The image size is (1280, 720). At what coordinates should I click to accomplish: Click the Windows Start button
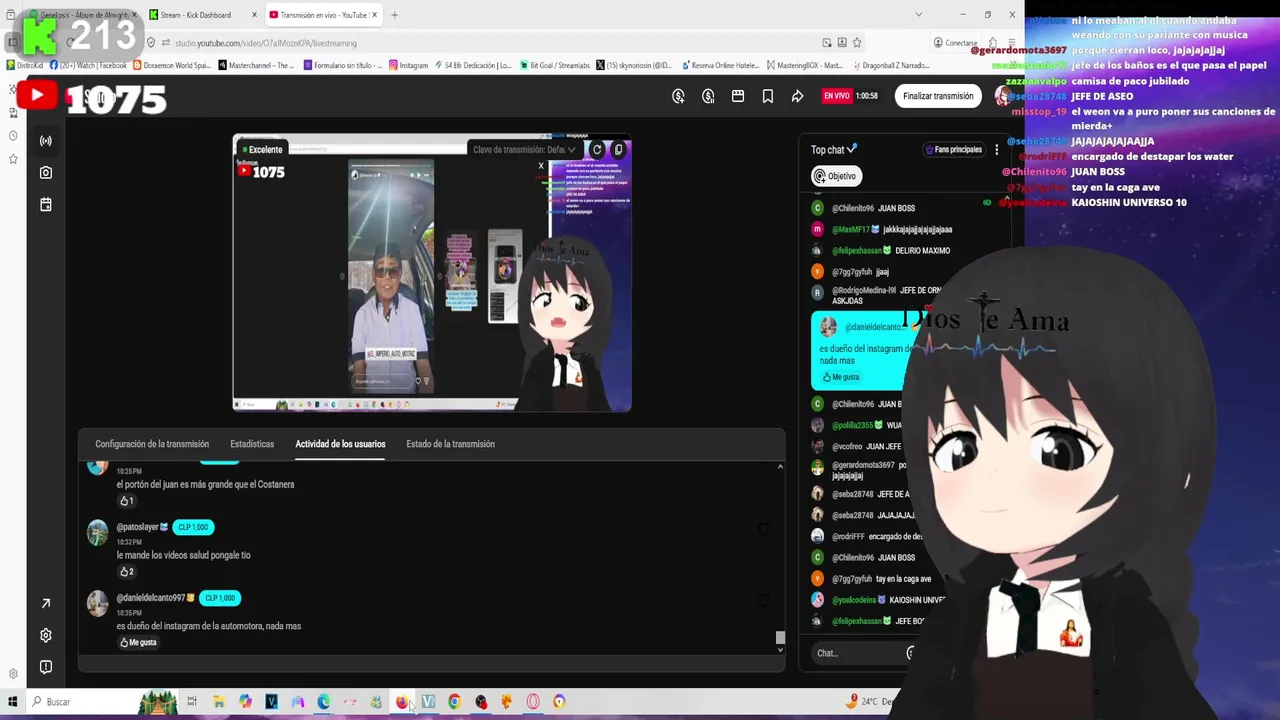click(x=12, y=702)
